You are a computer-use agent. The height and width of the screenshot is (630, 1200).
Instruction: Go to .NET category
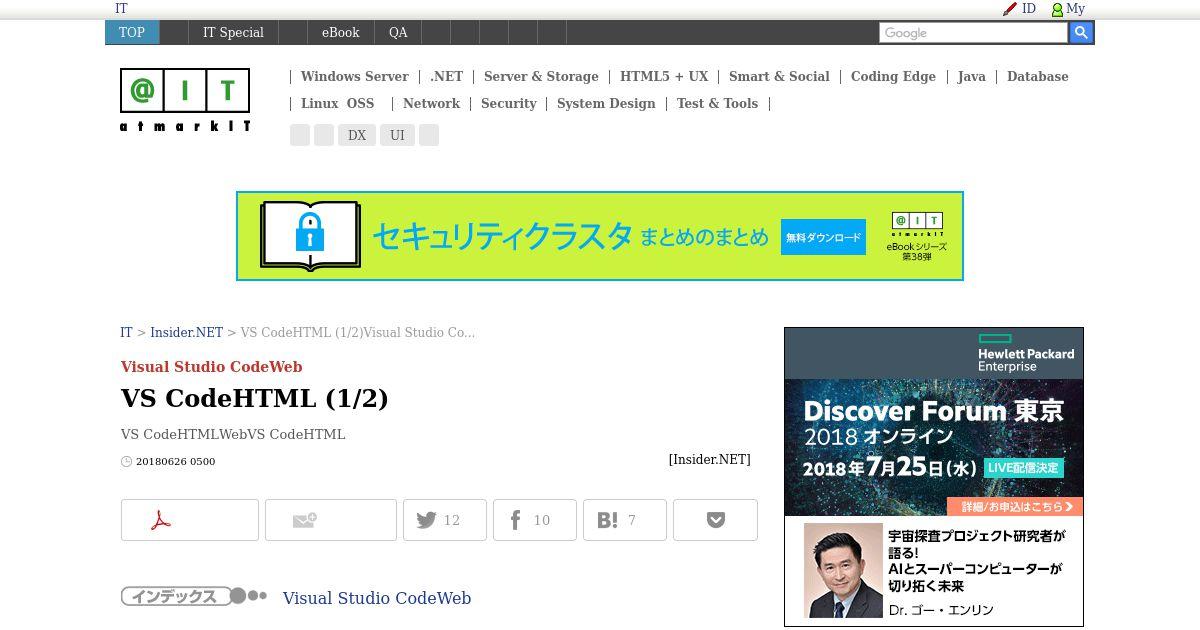447,76
